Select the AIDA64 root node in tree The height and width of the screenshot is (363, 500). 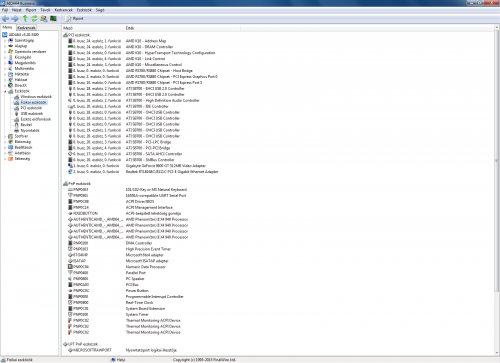(21, 35)
